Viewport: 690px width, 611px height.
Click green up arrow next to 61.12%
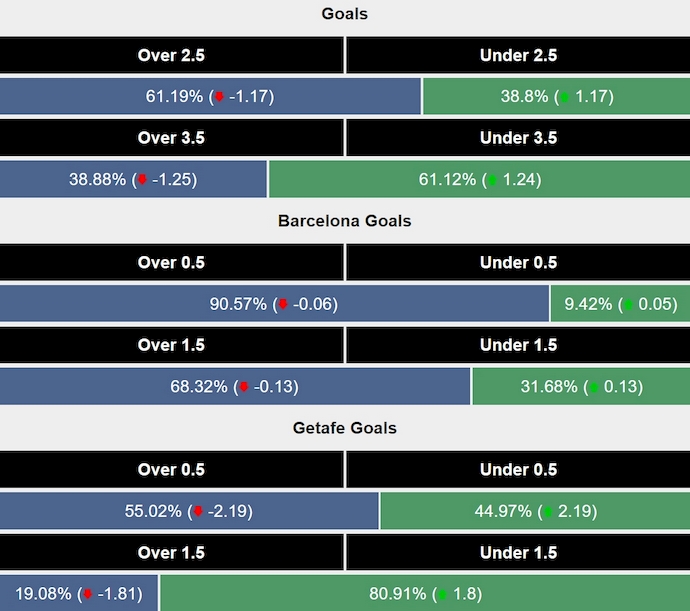pyautogui.click(x=490, y=180)
